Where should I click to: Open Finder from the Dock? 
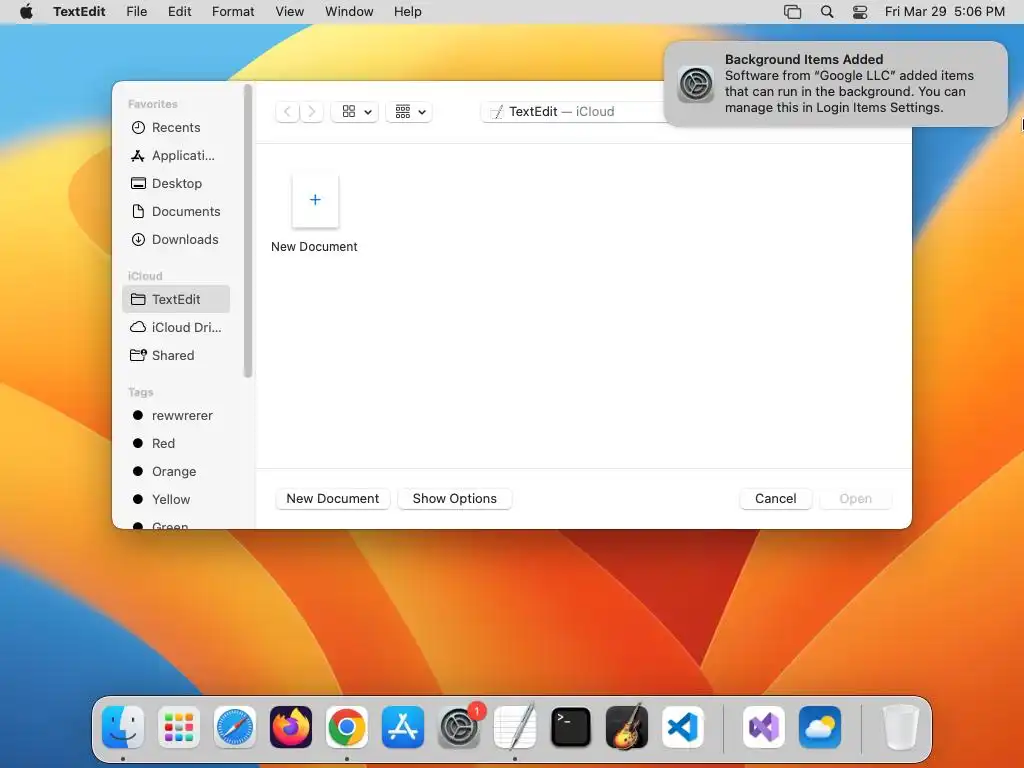click(x=123, y=727)
